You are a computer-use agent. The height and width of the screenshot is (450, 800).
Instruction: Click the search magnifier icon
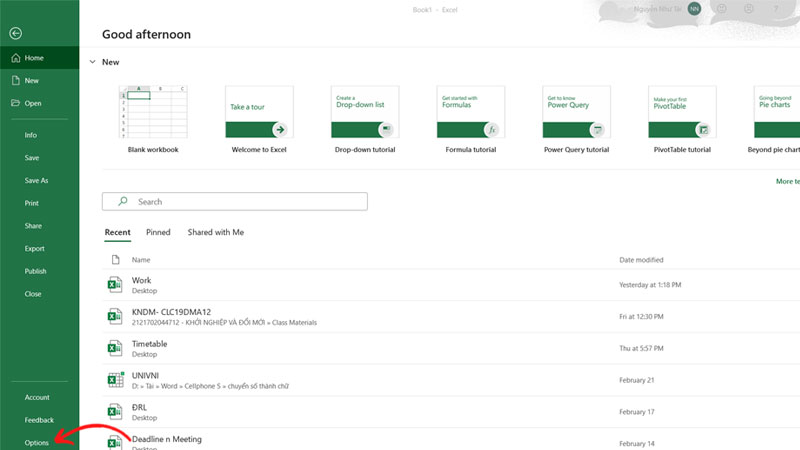click(x=123, y=201)
